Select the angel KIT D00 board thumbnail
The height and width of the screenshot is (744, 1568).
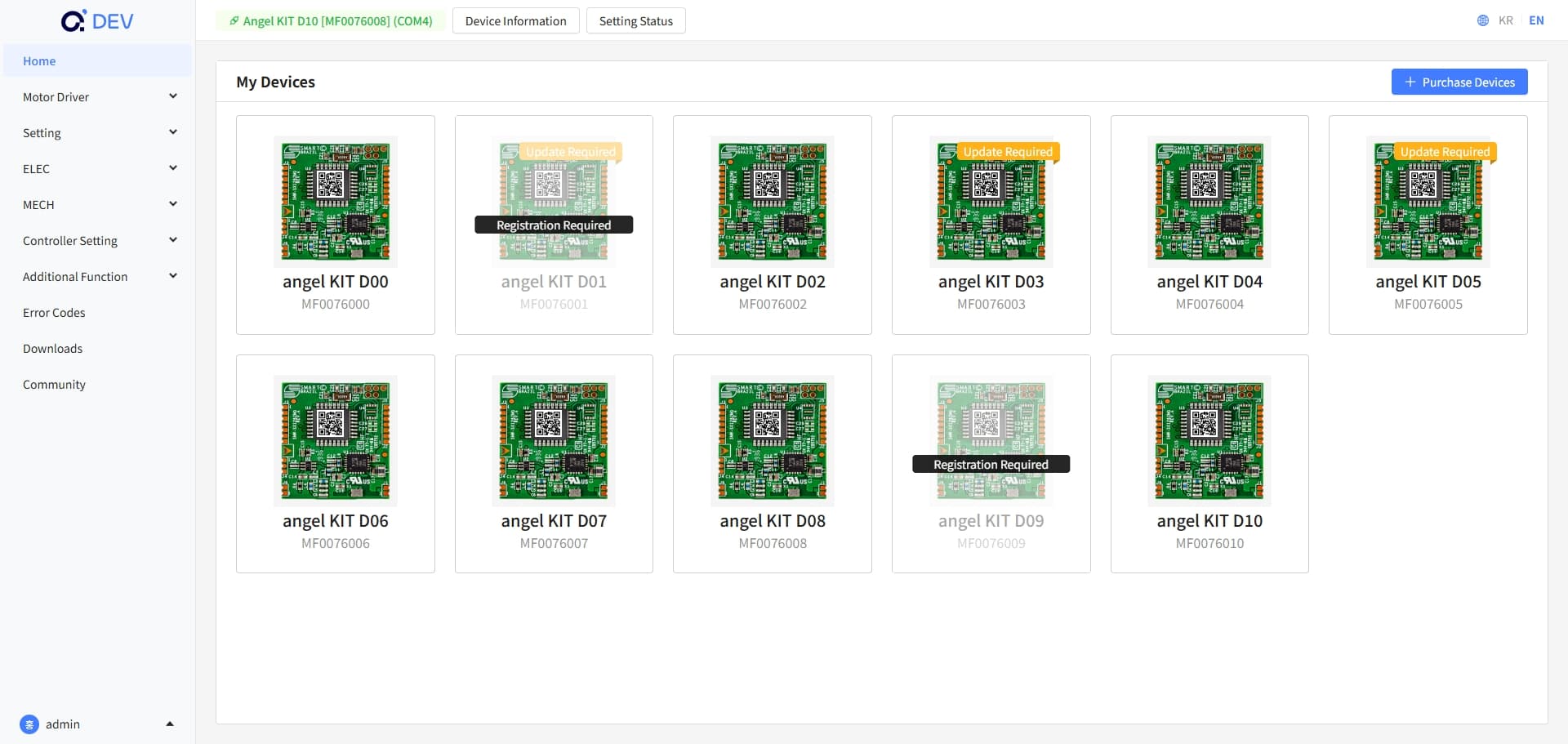click(336, 202)
